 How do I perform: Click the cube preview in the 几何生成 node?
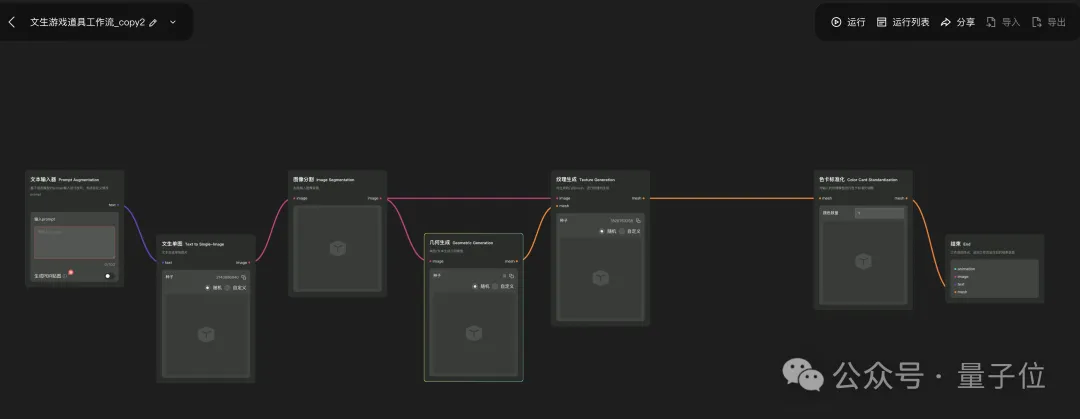click(x=474, y=334)
